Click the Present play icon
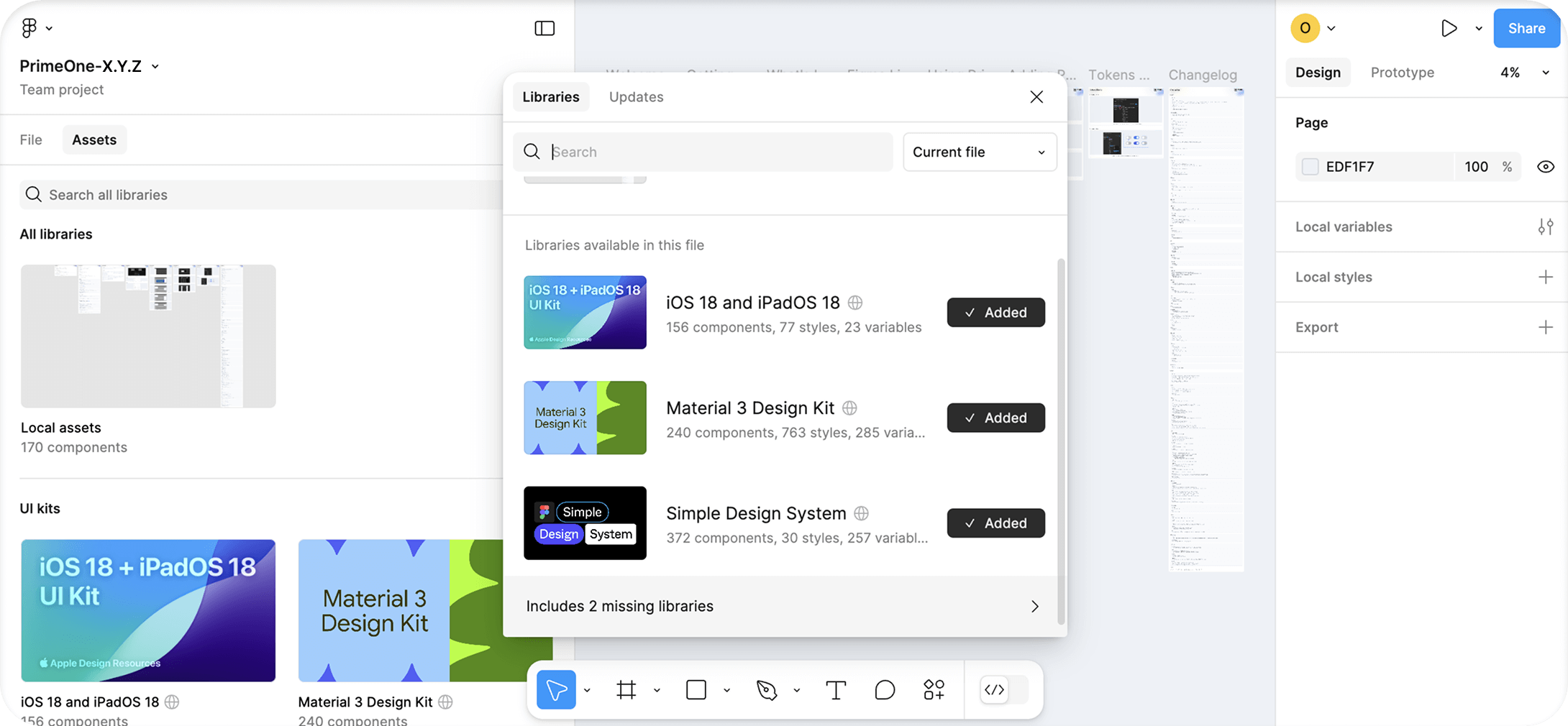The width and height of the screenshot is (1568, 726). point(1449,28)
